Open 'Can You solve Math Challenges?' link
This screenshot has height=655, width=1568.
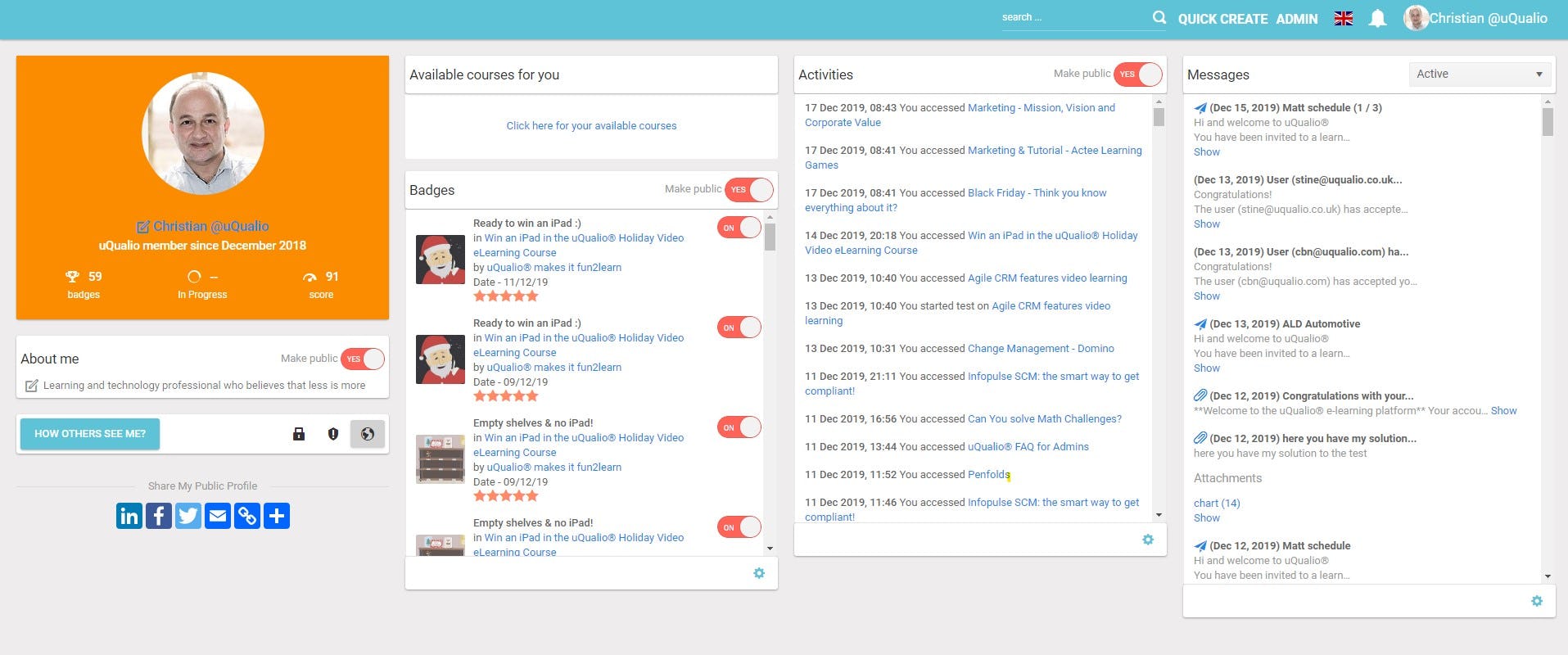click(1045, 419)
